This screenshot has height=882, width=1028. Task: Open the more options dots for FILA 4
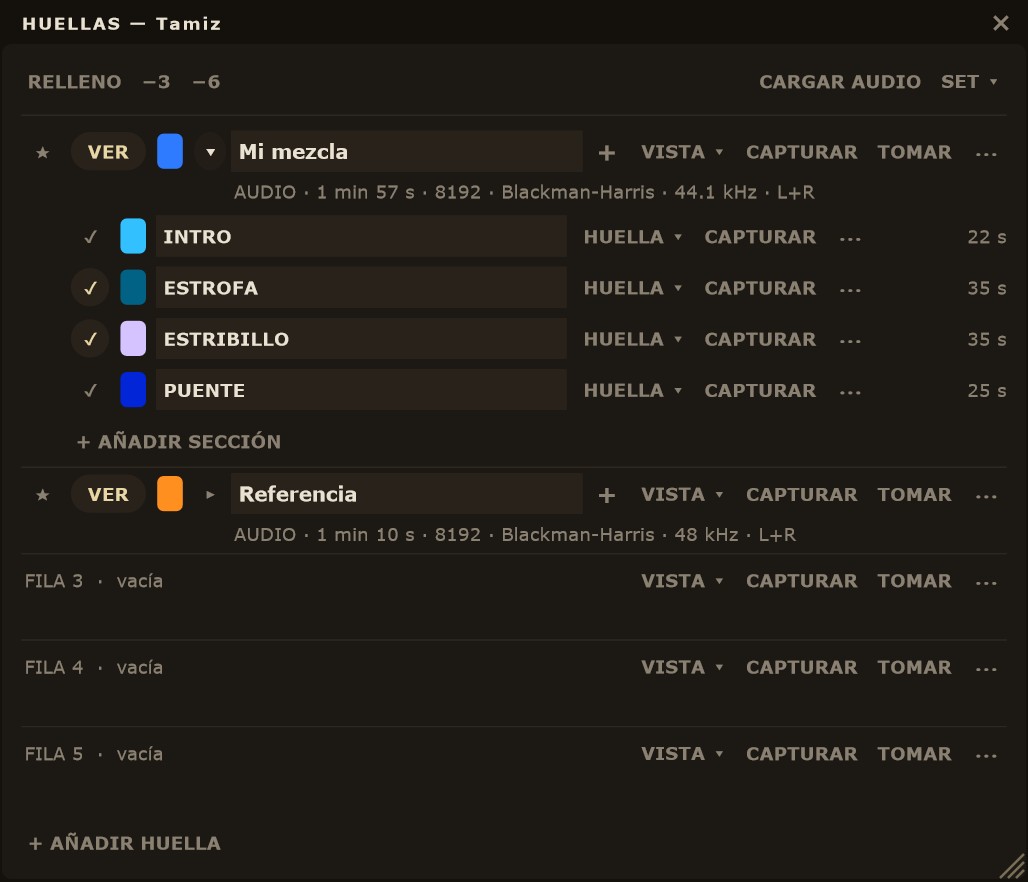pyautogui.click(x=985, y=669)
